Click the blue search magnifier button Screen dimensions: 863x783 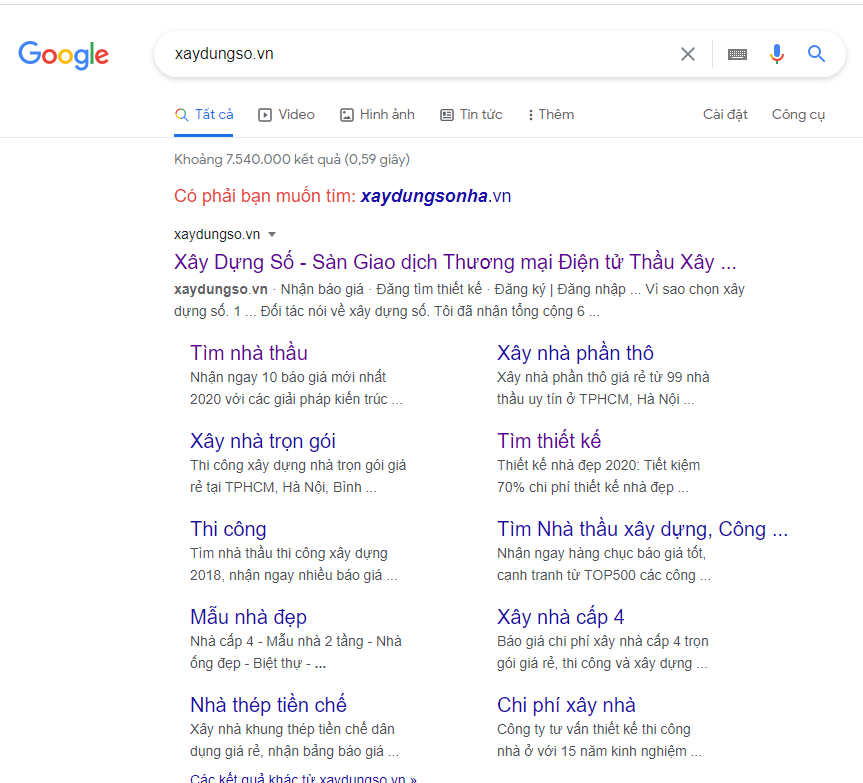pyautogui.click(x=817, y=54)
